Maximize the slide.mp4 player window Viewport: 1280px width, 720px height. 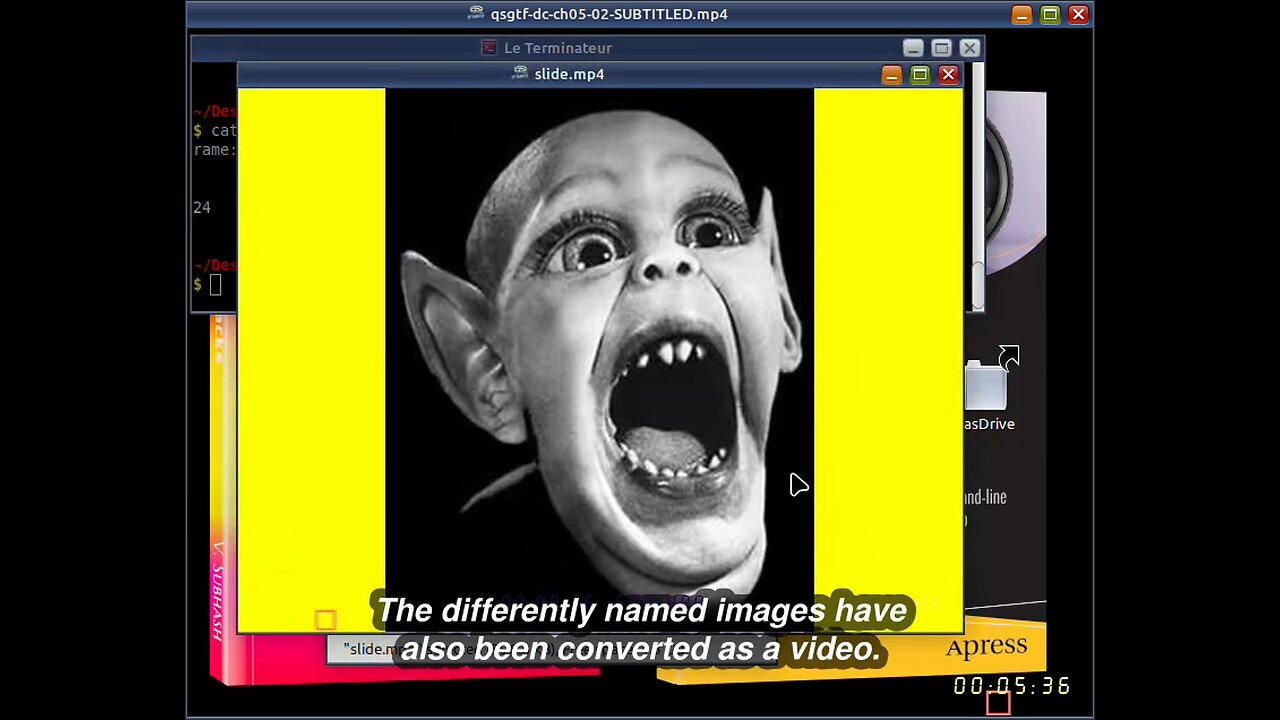920,75
